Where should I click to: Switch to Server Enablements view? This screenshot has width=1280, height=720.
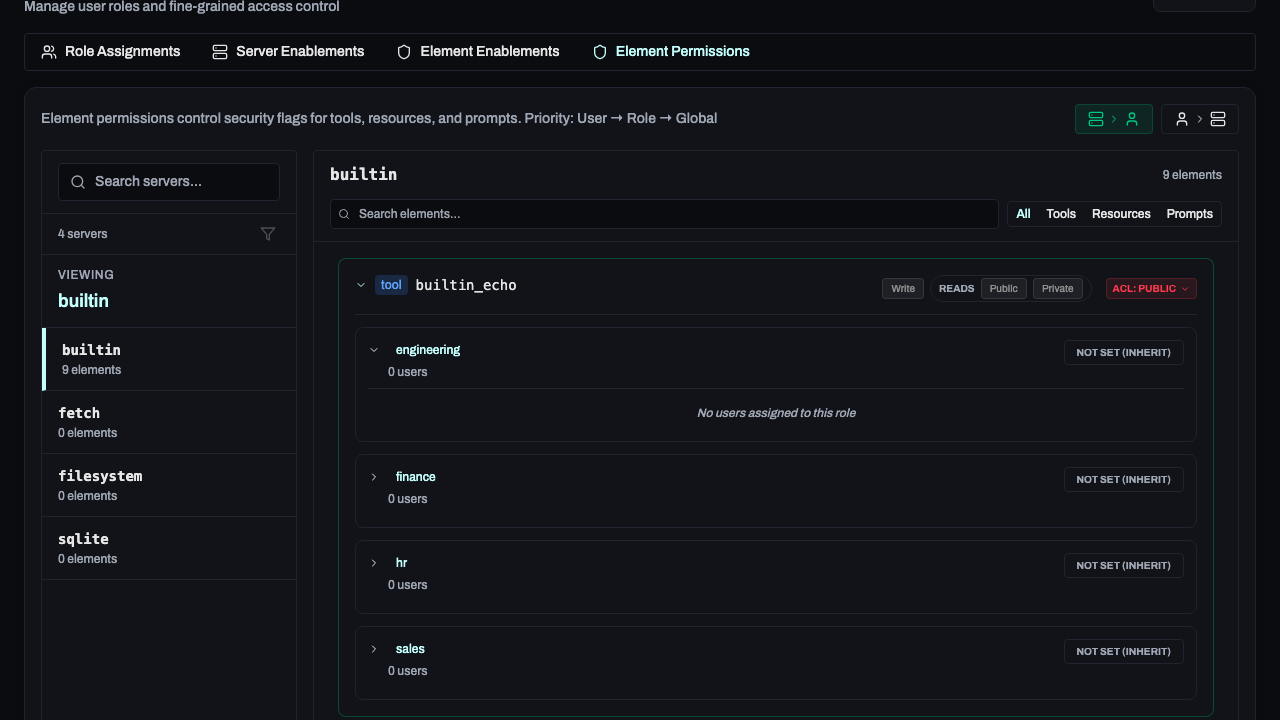click(288, 51)
